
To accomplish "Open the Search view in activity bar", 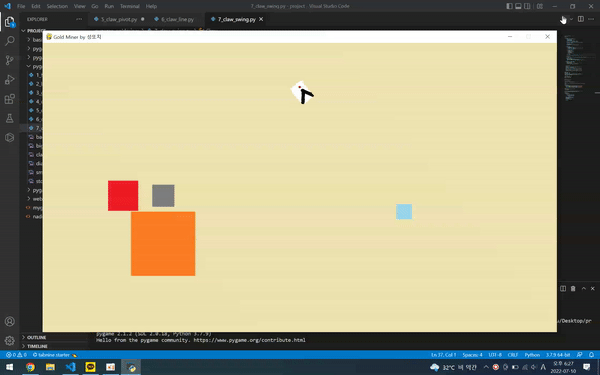I will [x=10, y=41].
